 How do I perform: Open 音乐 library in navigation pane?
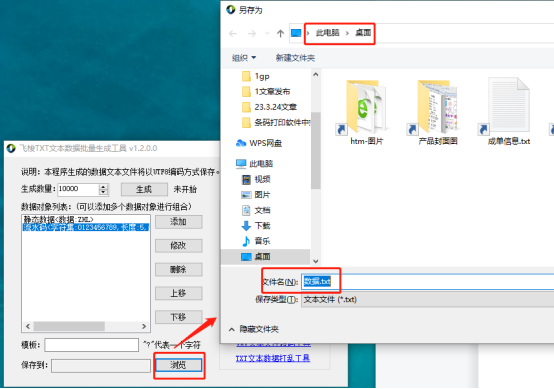256,241
